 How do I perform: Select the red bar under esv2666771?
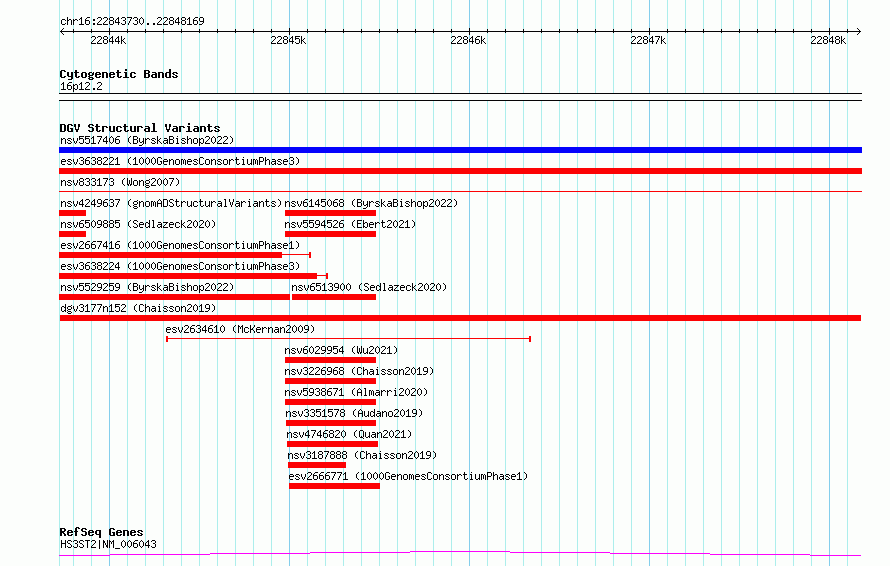pyautogui.click(x=334, y=486)
